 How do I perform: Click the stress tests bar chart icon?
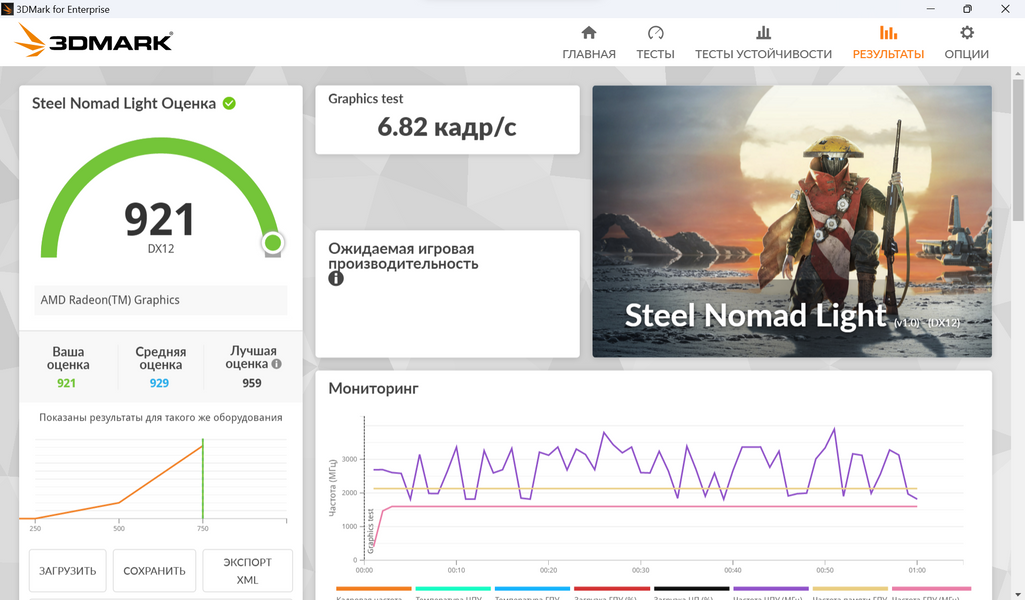(763, 33)
